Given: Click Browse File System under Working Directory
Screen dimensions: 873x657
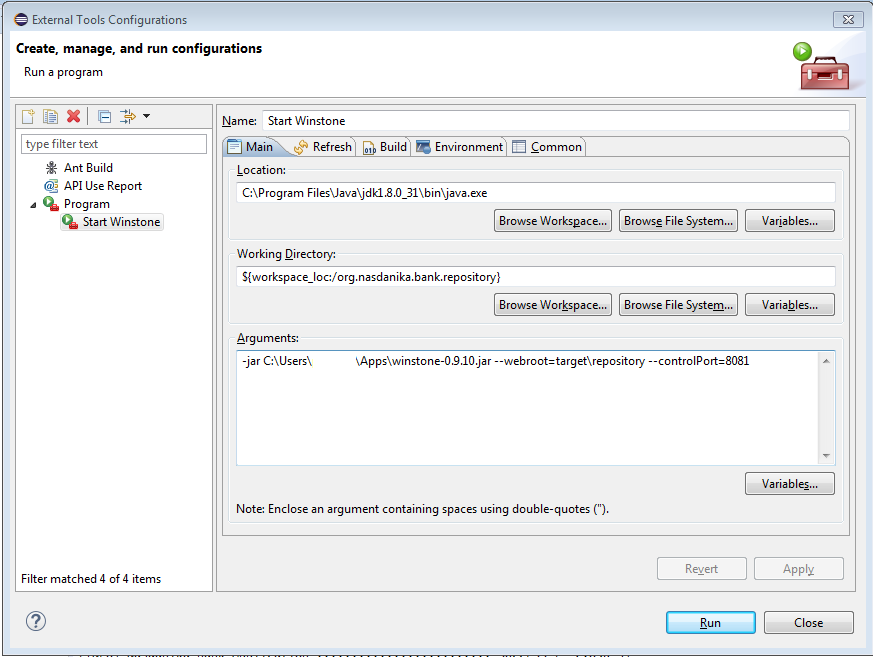Looking at the screenshot, I should (x=678, y=305).
